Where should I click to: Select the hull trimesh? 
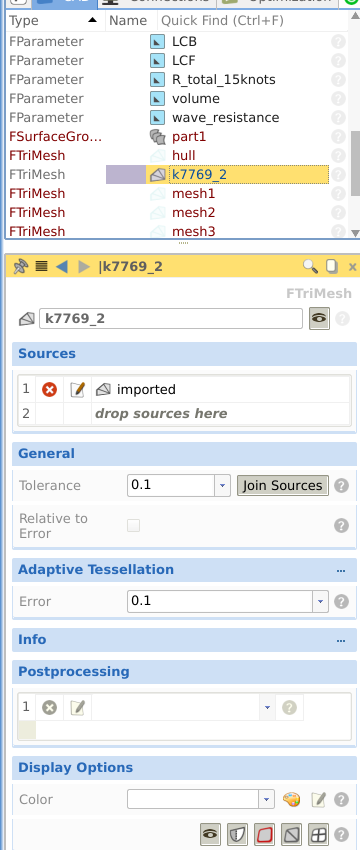[x=183, y=156]
